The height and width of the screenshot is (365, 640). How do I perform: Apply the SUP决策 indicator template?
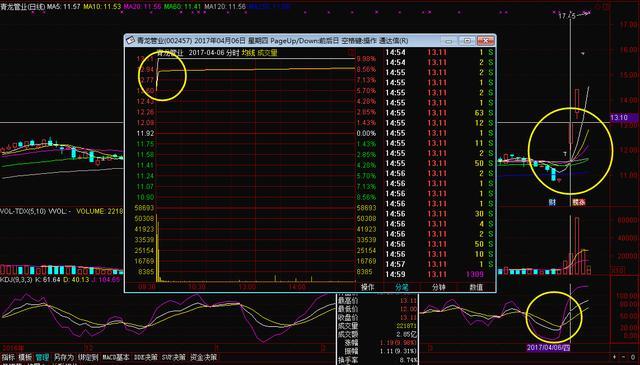(x=173, y=357)
